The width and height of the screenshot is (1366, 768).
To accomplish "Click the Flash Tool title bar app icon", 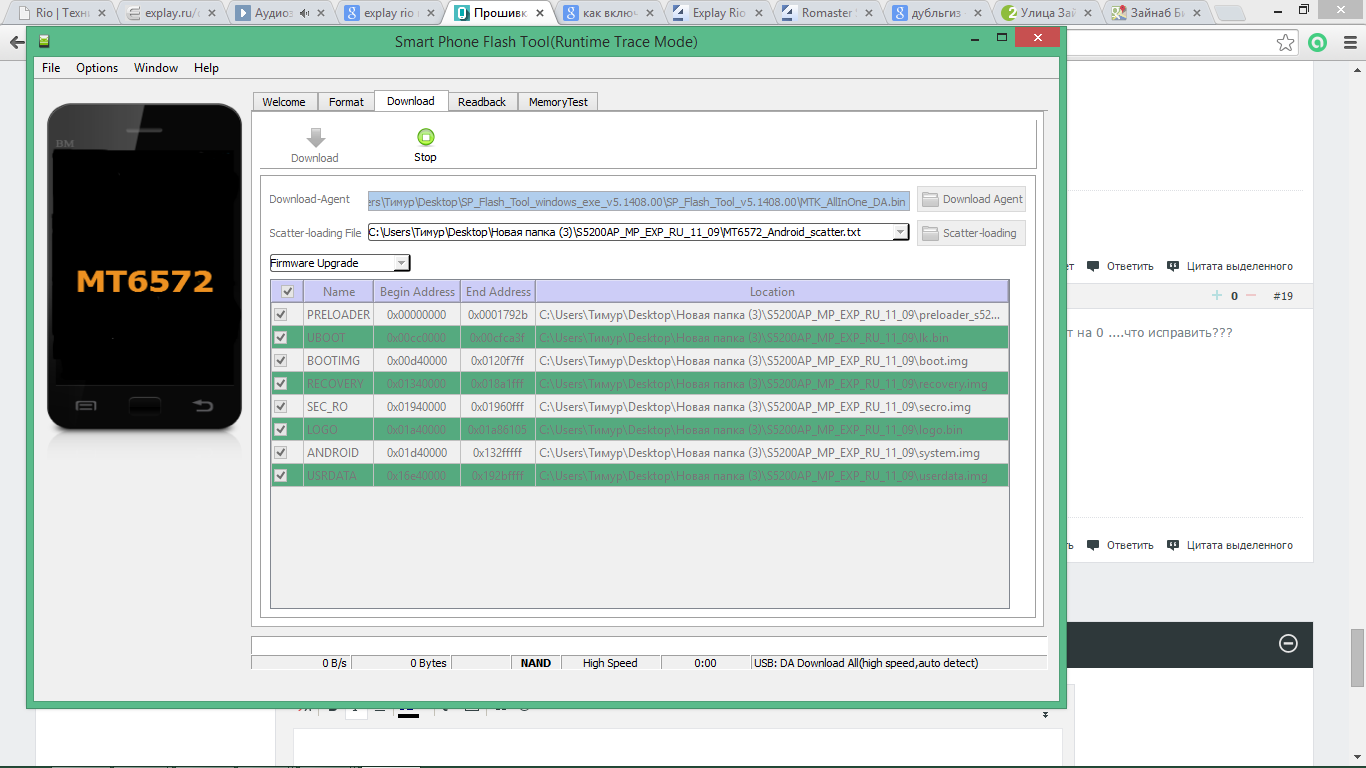I will (44, 42).
